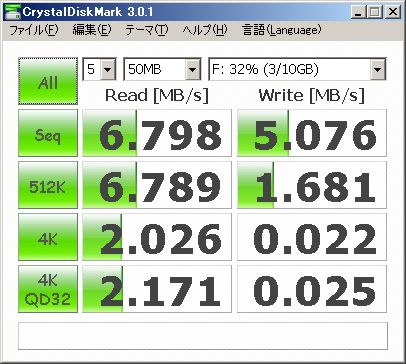Expand the test count dropdown showing 5
The width and height of the screenshot is (406, 364).
click(x=107, y=69)
